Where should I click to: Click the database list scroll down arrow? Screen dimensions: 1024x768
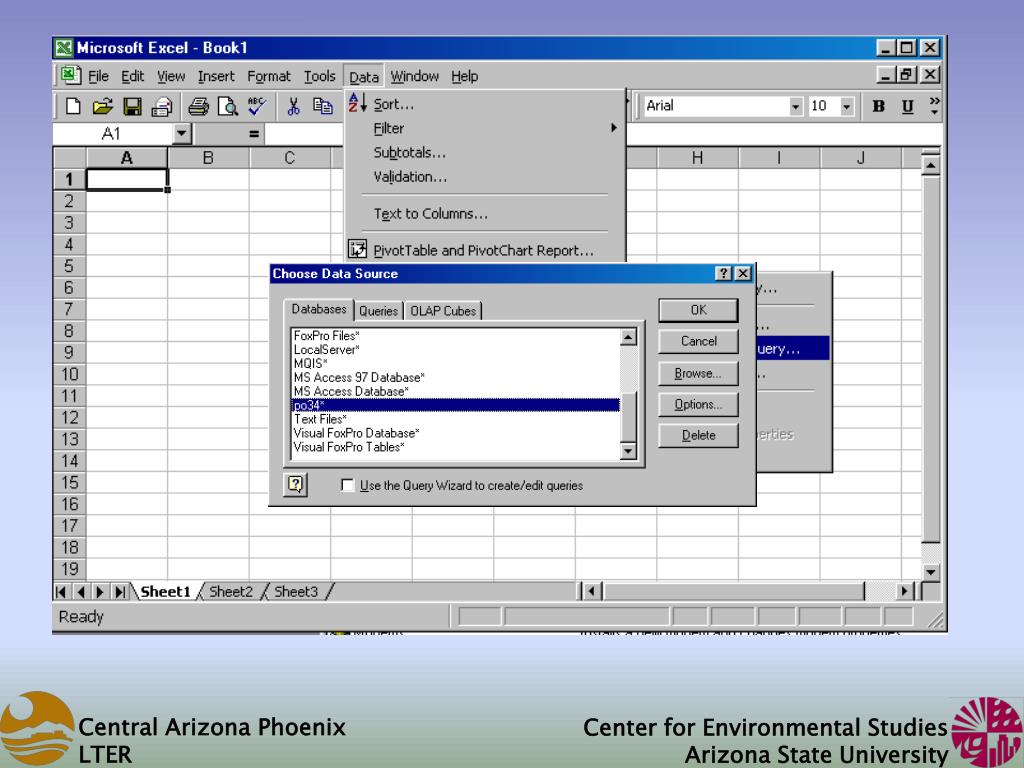pos(628,451)
